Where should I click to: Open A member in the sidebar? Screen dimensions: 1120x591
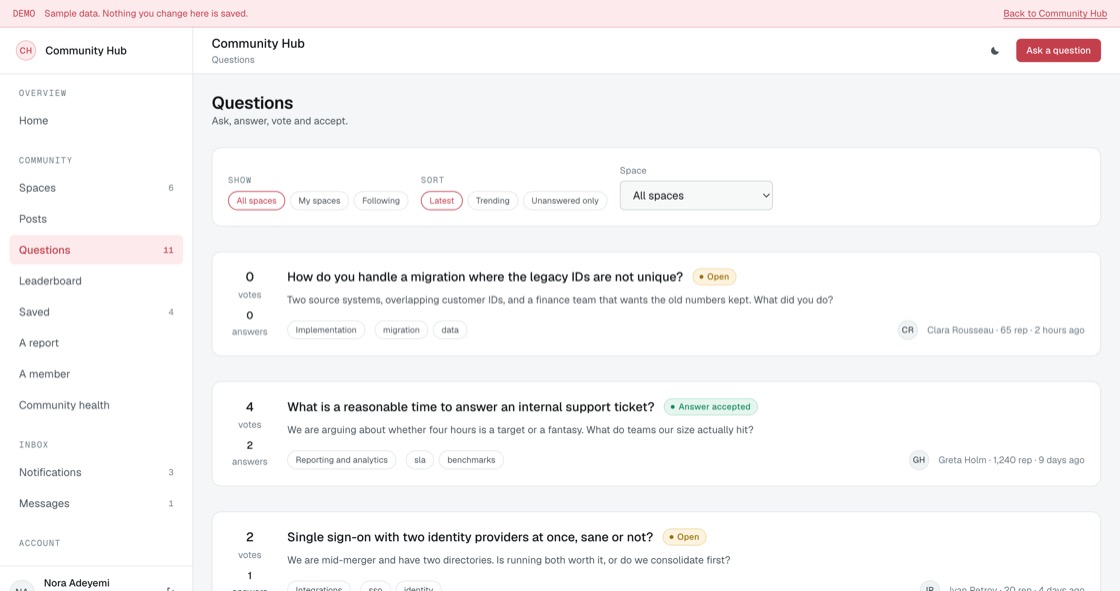click(96, 374)
